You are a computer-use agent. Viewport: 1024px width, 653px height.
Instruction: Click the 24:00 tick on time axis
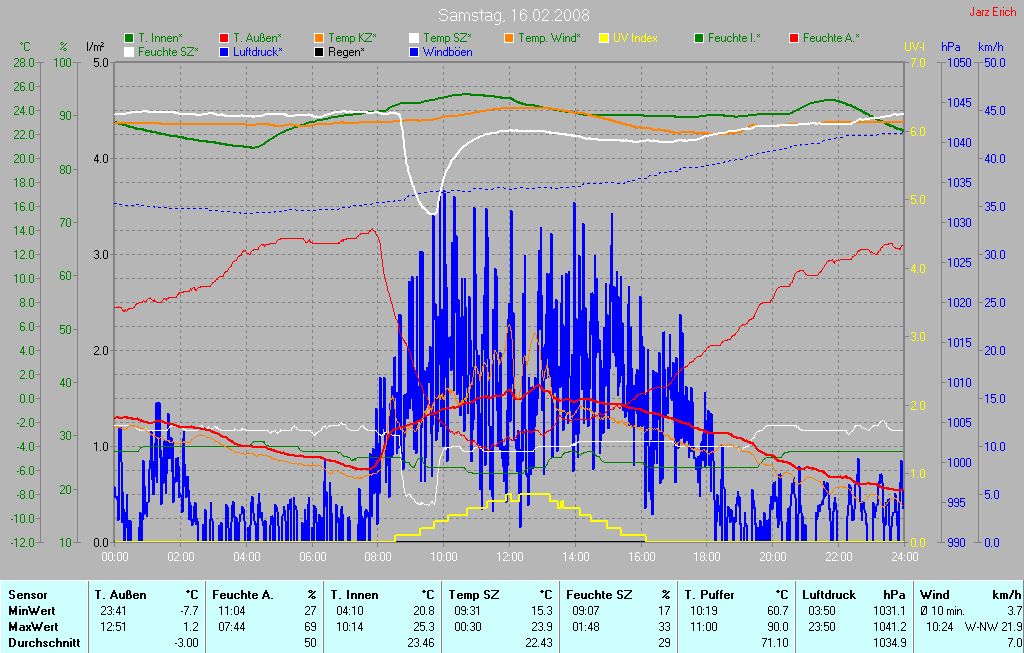904,557
